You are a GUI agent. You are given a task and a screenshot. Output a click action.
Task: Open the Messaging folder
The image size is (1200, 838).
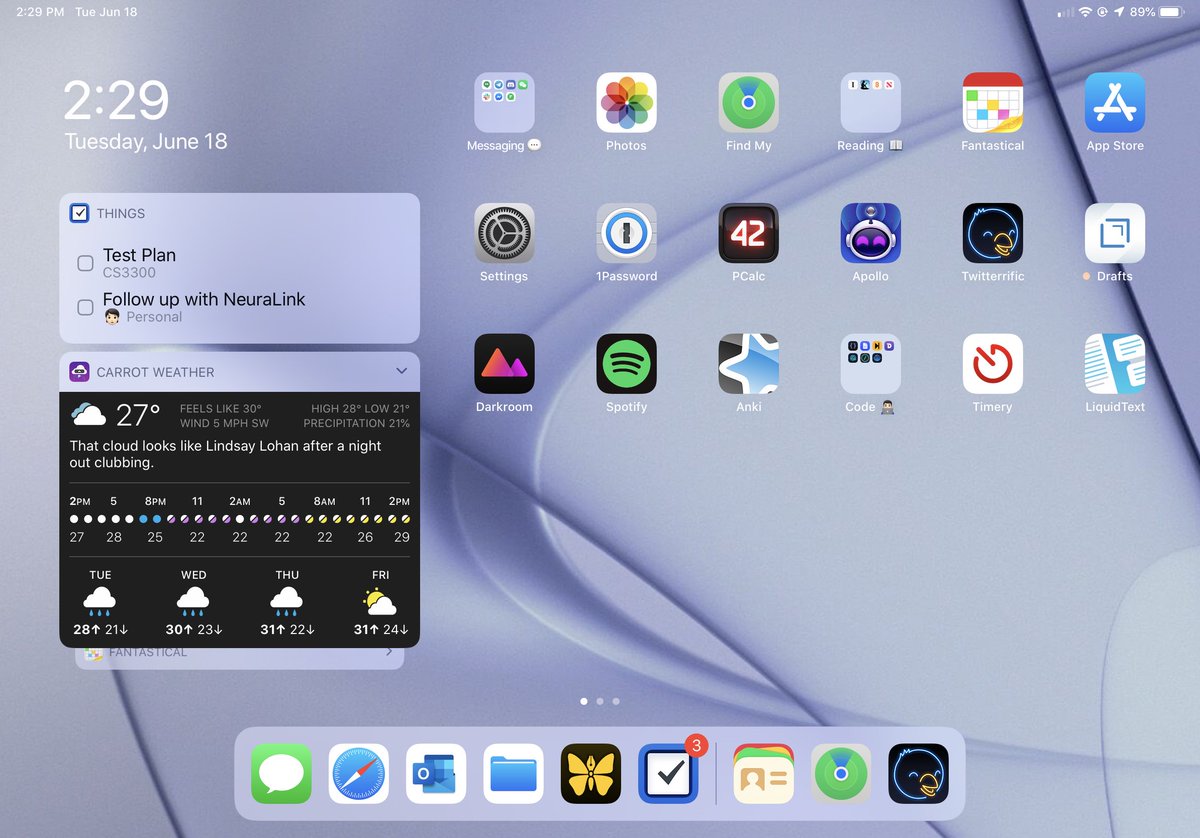(x=504, y=103)
